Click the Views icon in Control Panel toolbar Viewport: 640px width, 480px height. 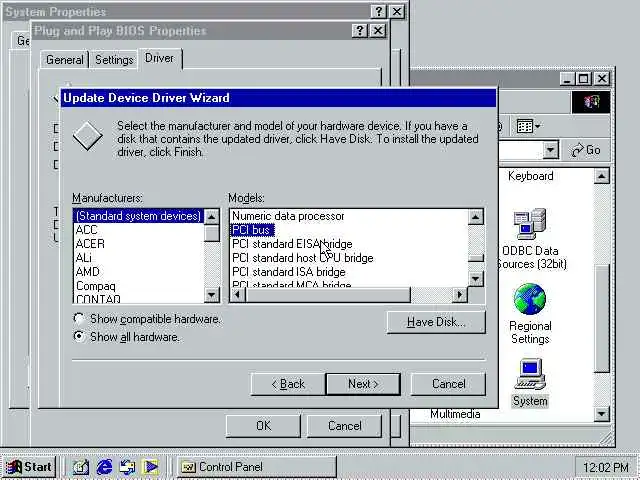[525, 126]
